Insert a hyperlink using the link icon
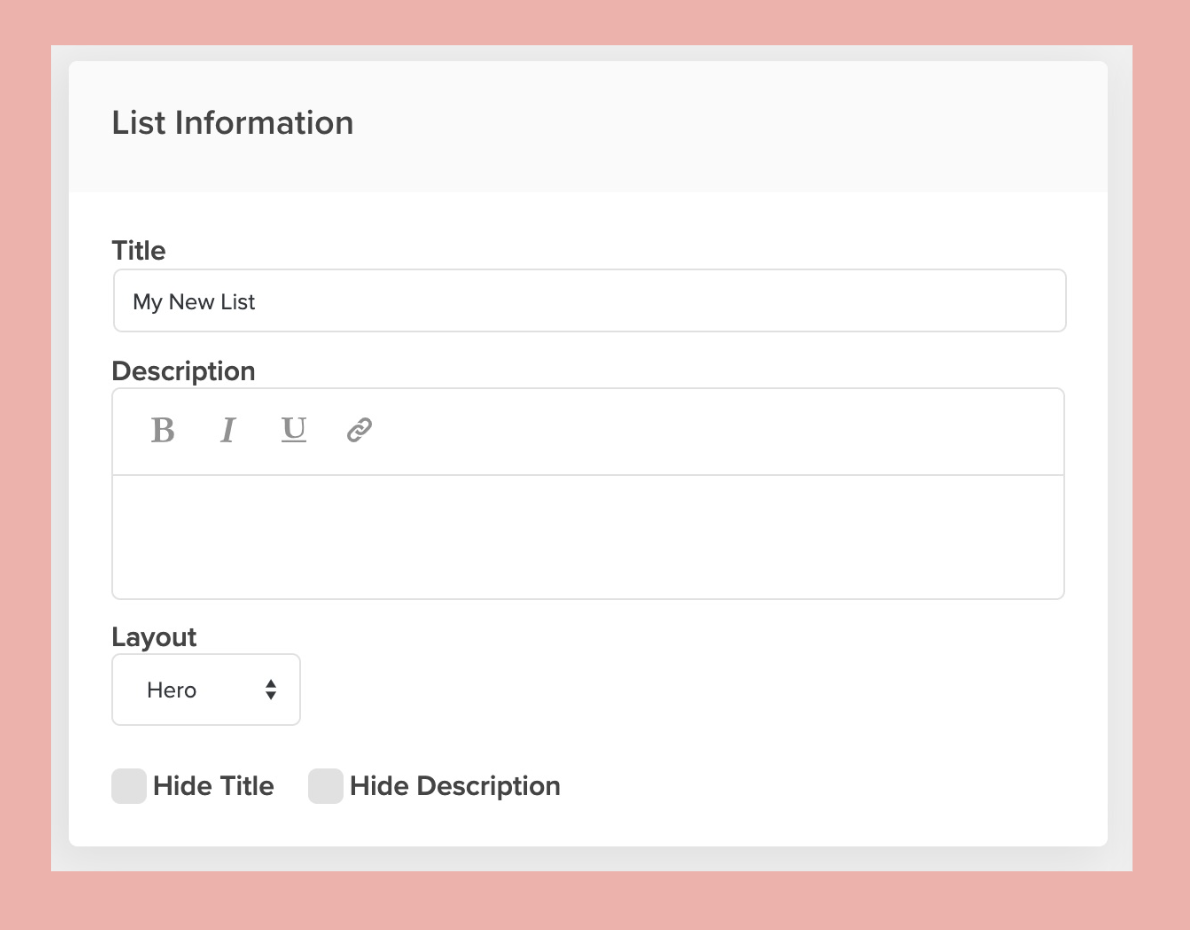Image resolution: width=1190 pixels, height=930 pixels. point(359,430)
